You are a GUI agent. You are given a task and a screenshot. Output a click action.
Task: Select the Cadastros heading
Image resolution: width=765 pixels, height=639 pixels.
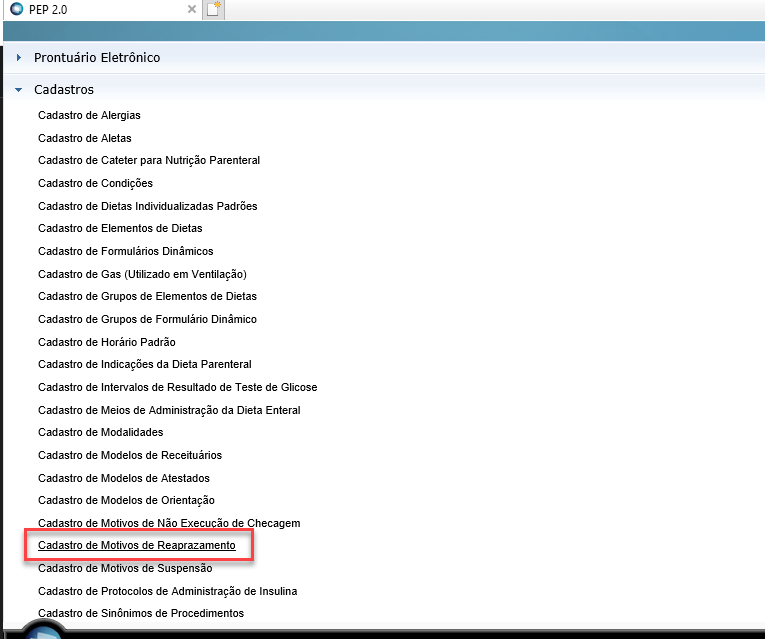pos(64,90)
